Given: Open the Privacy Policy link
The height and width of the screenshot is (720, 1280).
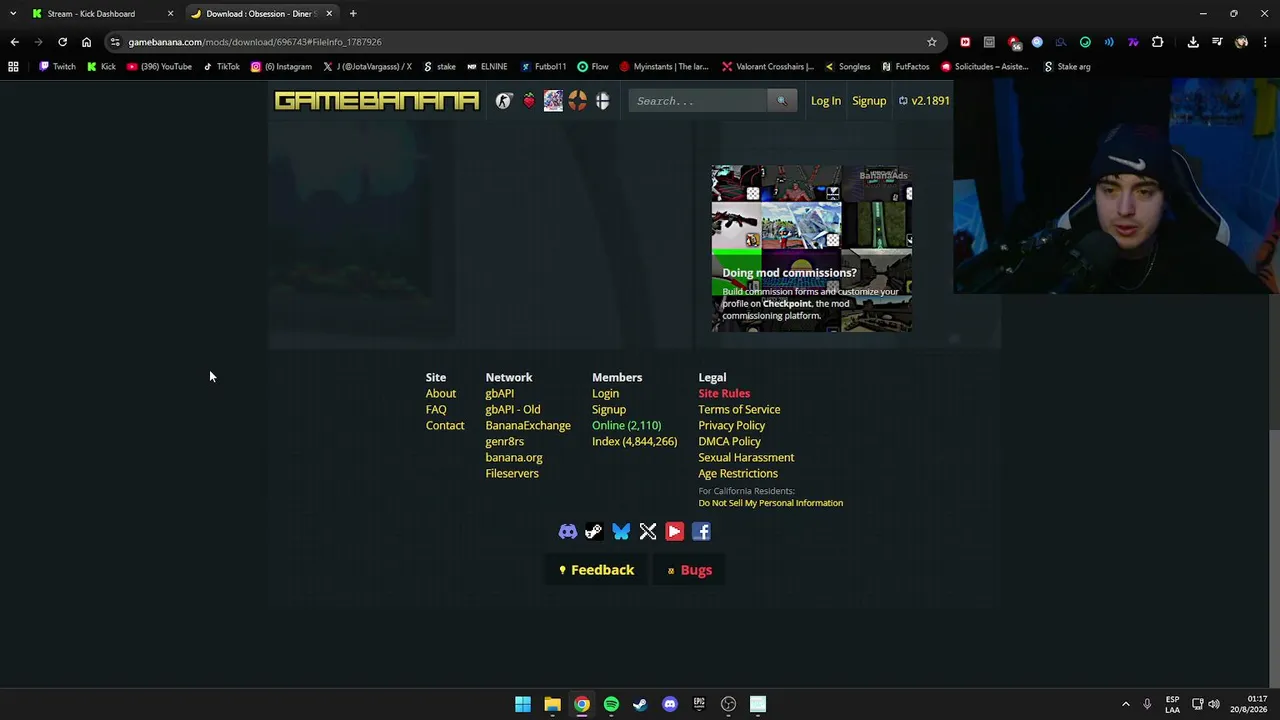Looking at the screenshot, I should [732, 426].
